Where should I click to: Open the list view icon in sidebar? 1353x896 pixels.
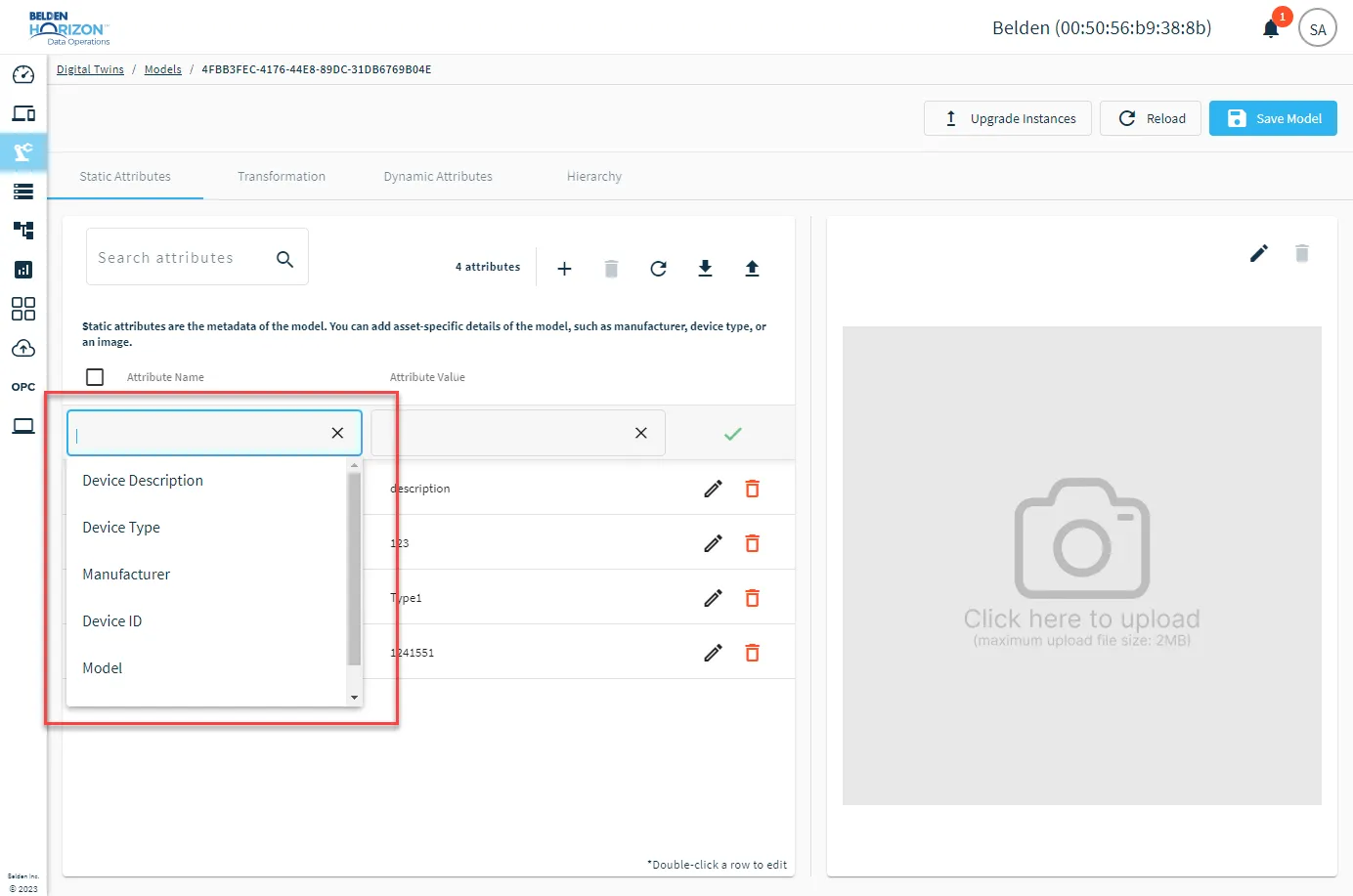23,192
